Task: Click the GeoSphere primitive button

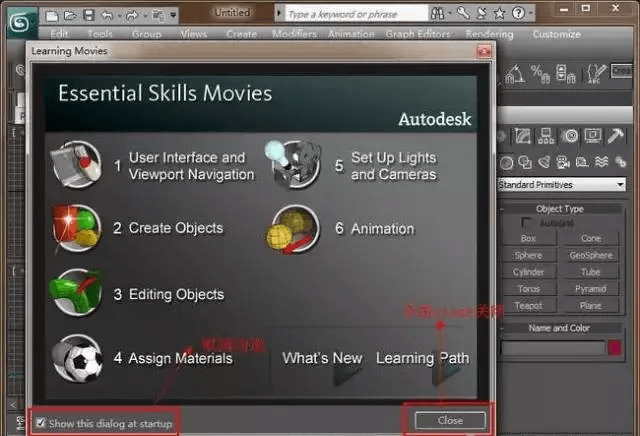Action: click(591, 255)
